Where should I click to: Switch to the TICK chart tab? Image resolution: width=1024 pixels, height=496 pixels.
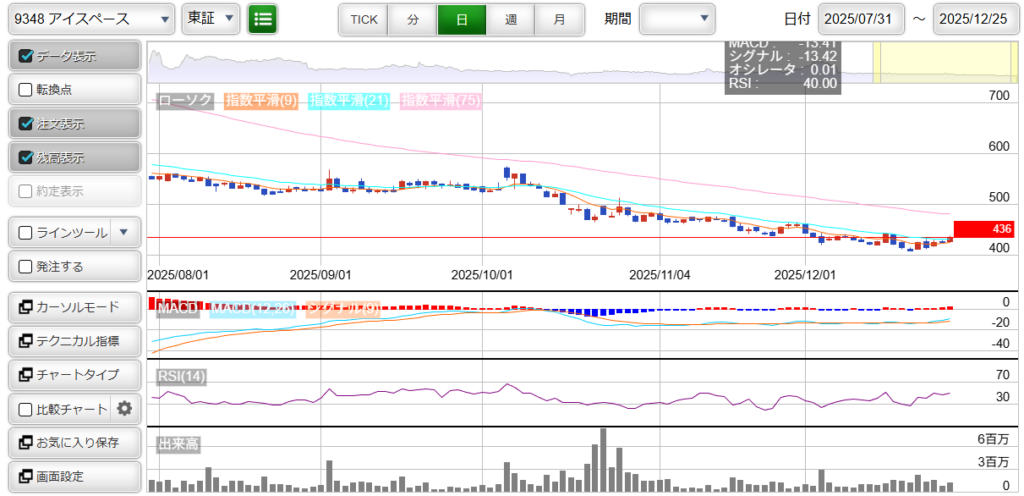pyautogui.click(x=363, y=19)
